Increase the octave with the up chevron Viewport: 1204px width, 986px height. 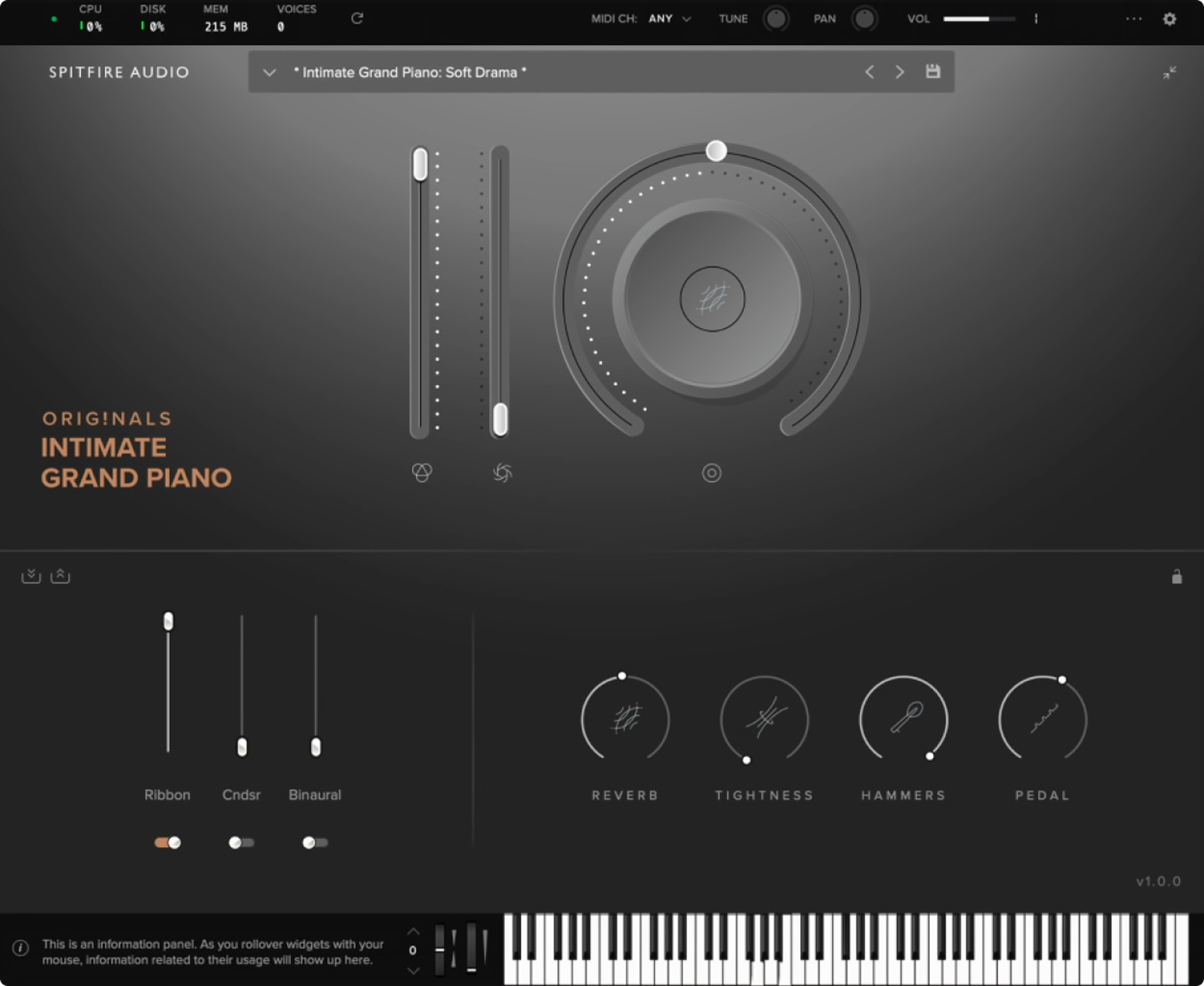coord(413,932)
